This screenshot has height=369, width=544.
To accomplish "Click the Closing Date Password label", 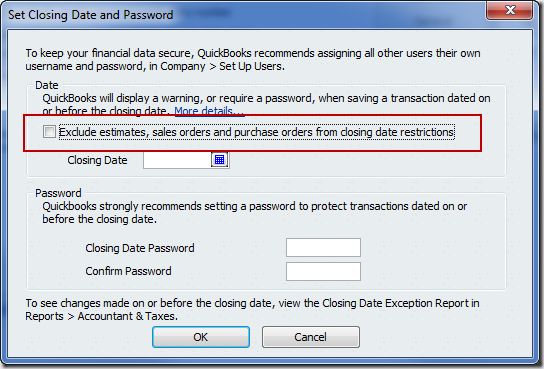I will point(140,248).
